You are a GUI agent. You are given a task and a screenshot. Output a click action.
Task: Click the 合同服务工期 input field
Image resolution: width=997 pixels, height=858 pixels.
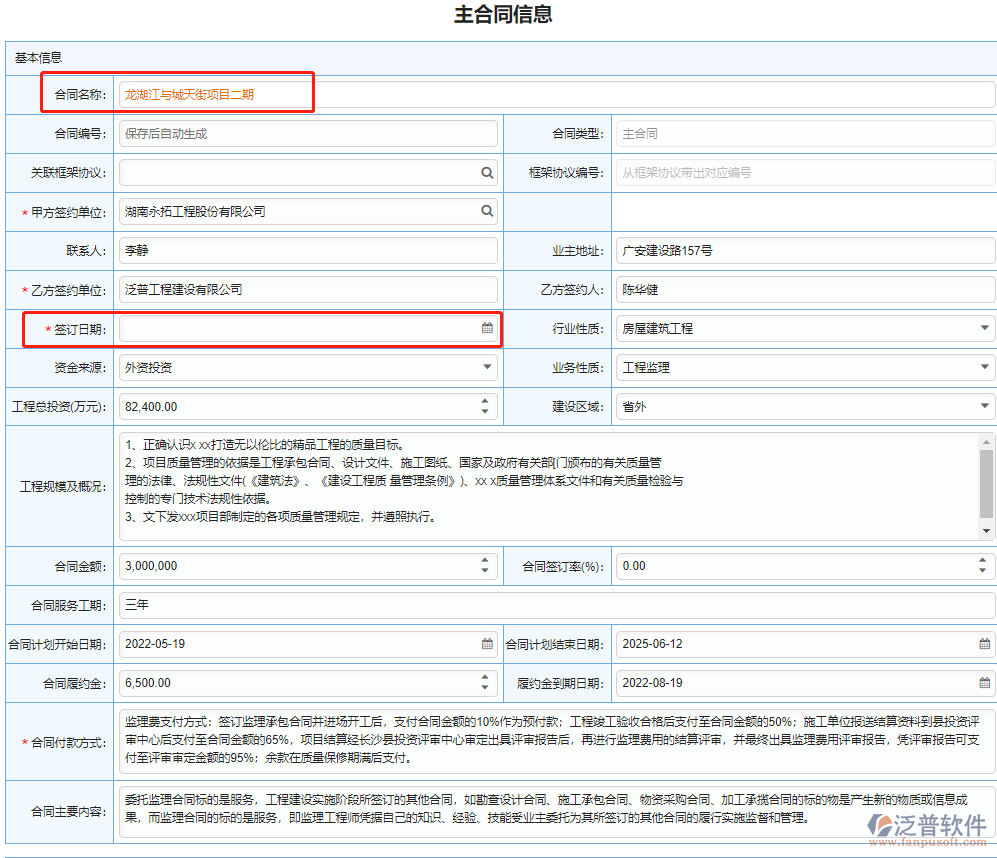point(555,605)
